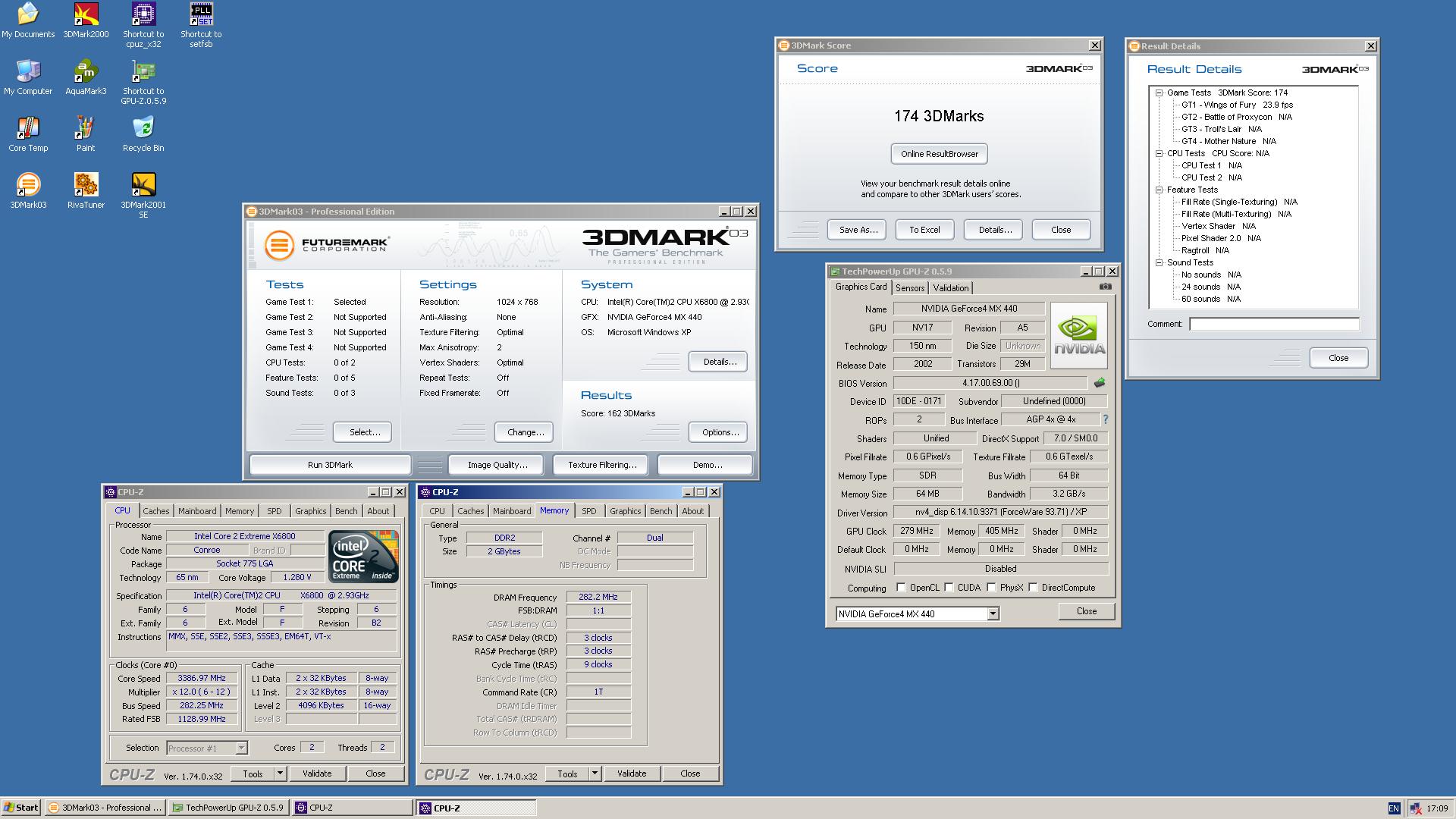Screen dimensions: 1456x819
Task: Toggle the OpenCL checkbox
Action: 901,588
